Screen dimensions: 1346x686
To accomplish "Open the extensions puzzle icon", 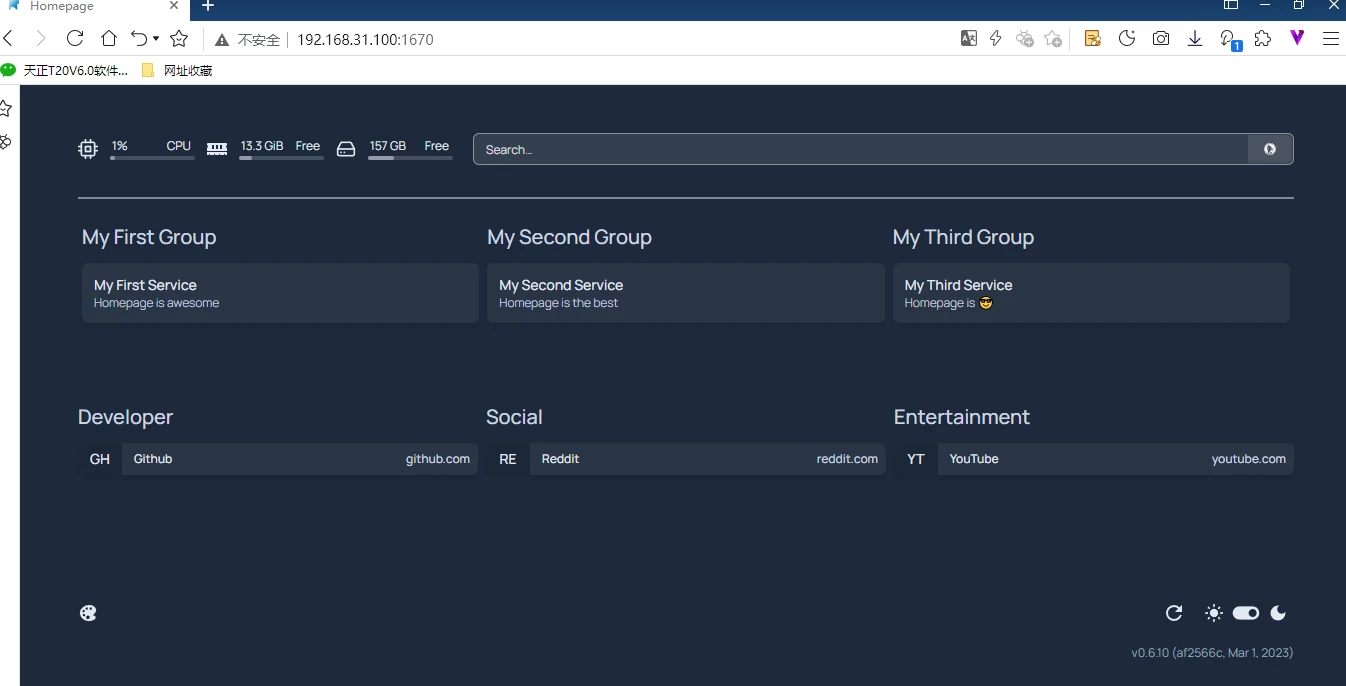I will tap(1263, 39).
